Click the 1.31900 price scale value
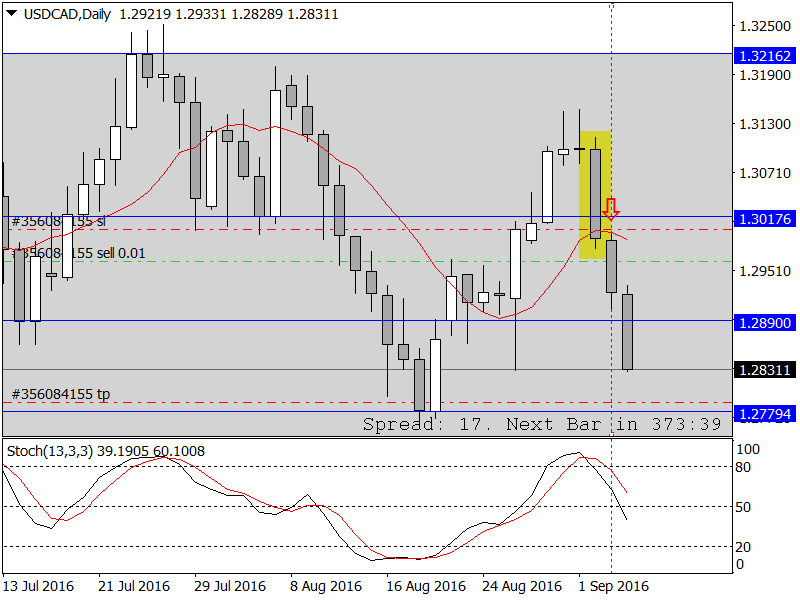Image resolution: width=800 pixels, height=600 pixels. [765, 75]
